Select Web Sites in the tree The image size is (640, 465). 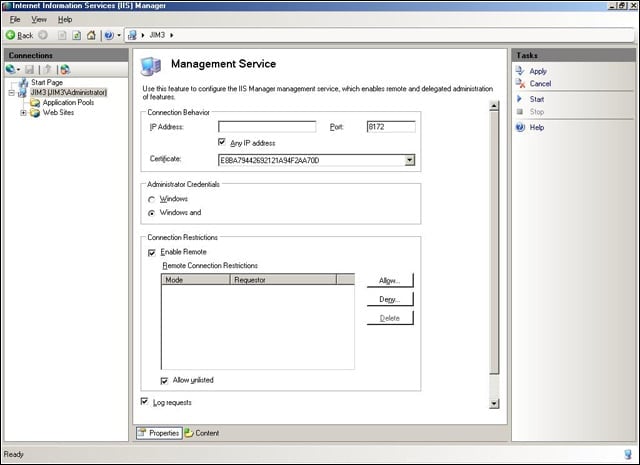(x=58, y=112)
